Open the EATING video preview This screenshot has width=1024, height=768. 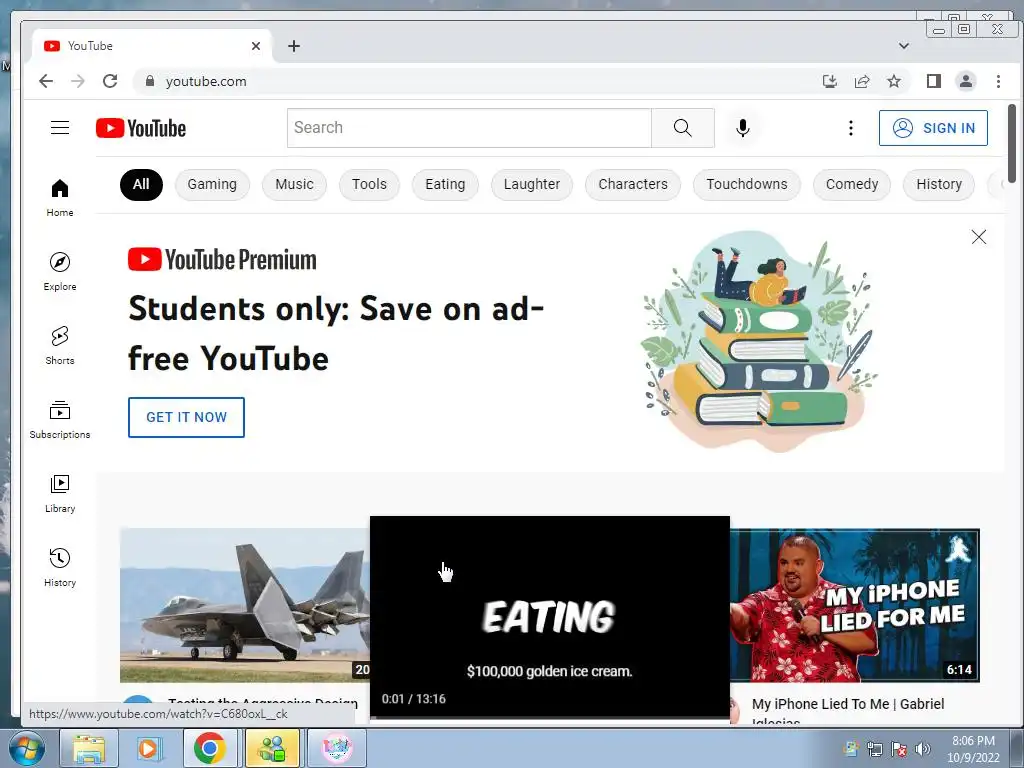pos(550,617)
